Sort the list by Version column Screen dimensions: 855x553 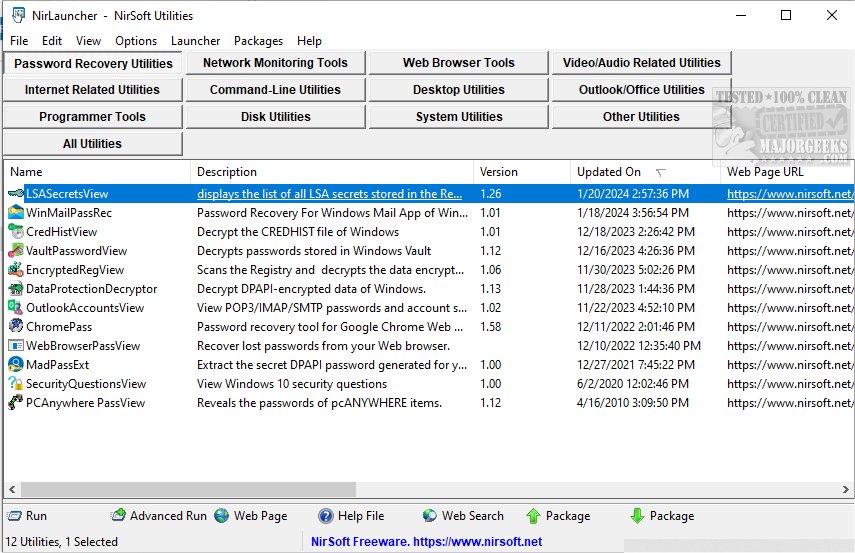(499, 172)
